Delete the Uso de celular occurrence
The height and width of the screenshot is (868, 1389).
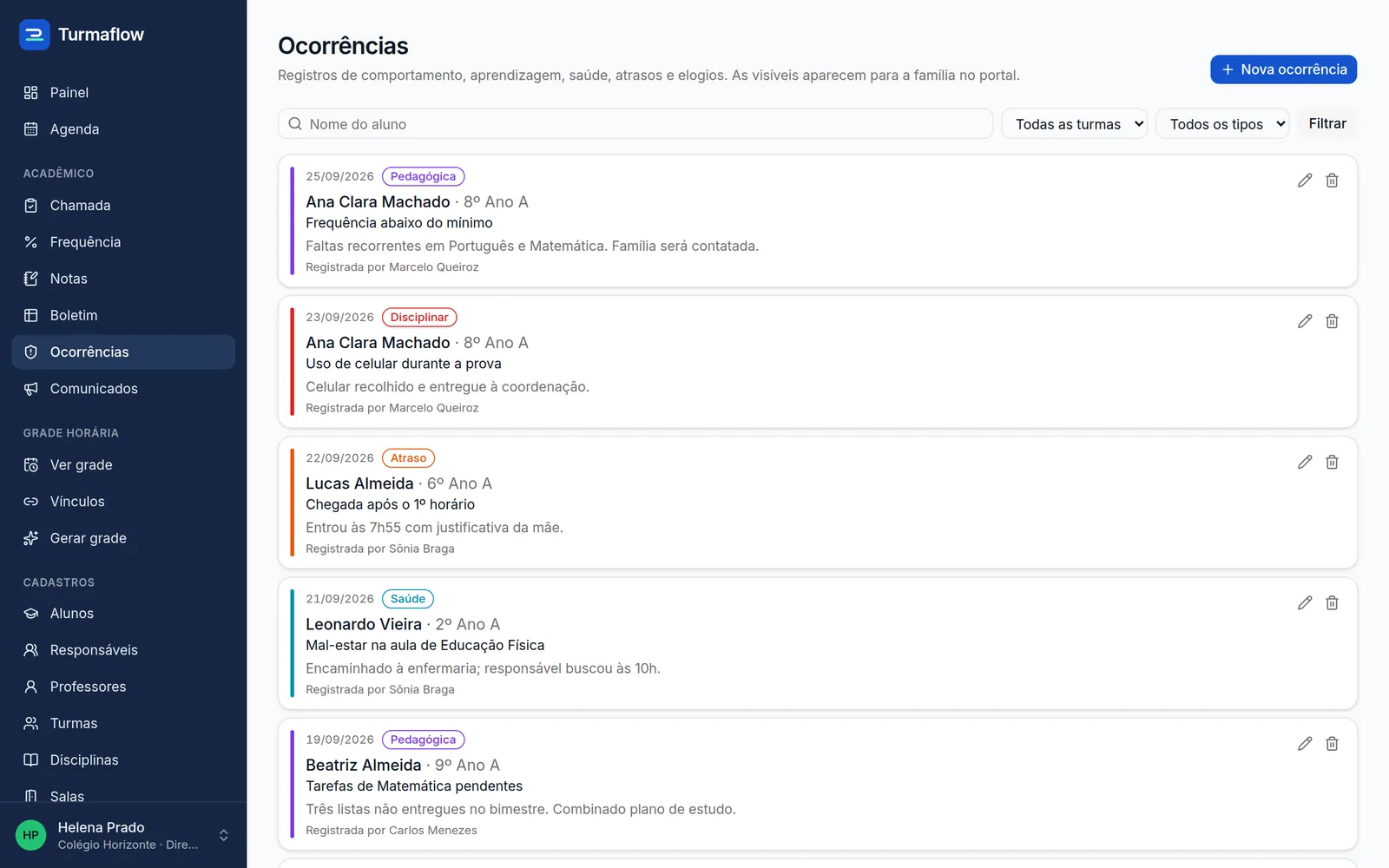[1332, 321]
